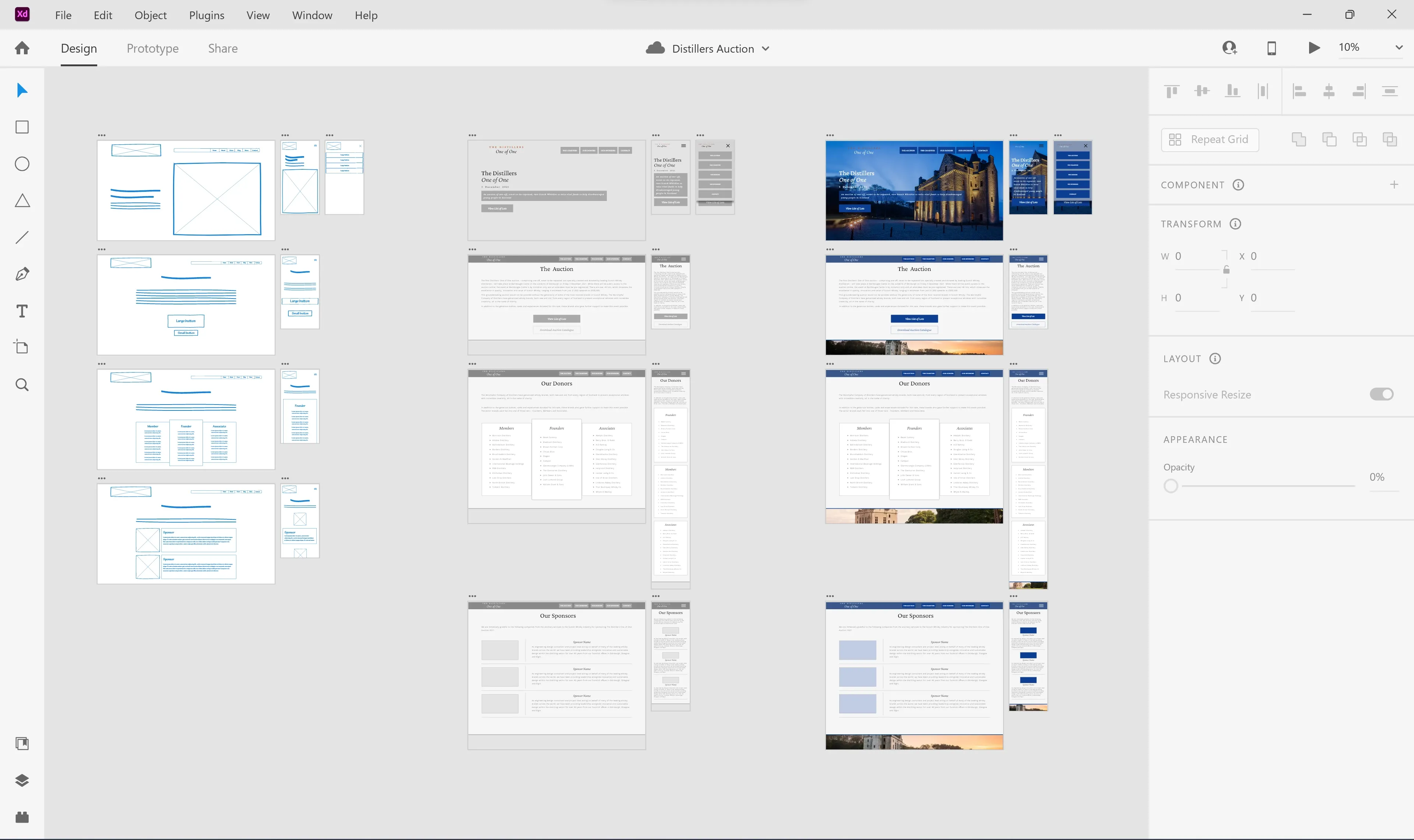Viewport: 1414px width, 840px height.
Task: Select the Pen tool
Action: (22, 275)
